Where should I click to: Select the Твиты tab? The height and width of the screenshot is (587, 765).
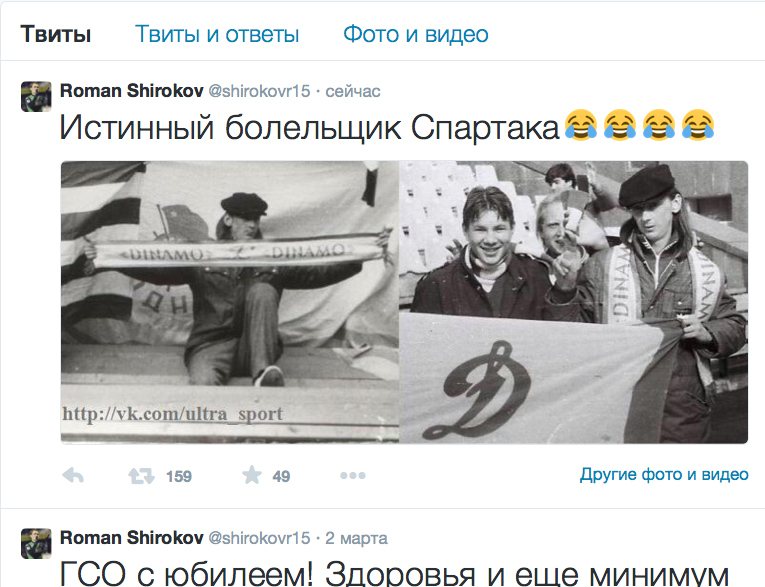(x=56, y=34)
